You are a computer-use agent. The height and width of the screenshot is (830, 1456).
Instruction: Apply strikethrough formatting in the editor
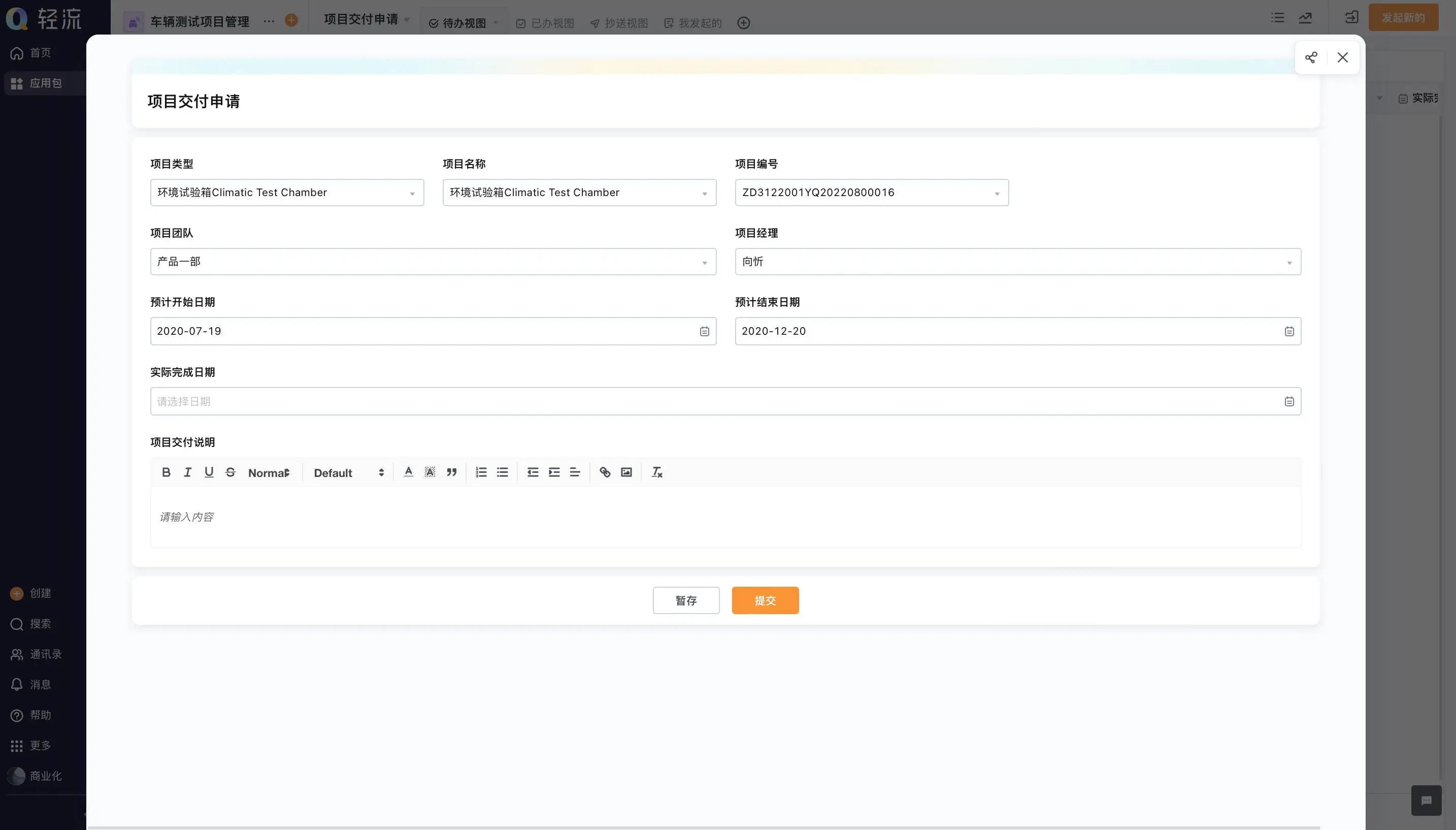click(x=230, y=472)
